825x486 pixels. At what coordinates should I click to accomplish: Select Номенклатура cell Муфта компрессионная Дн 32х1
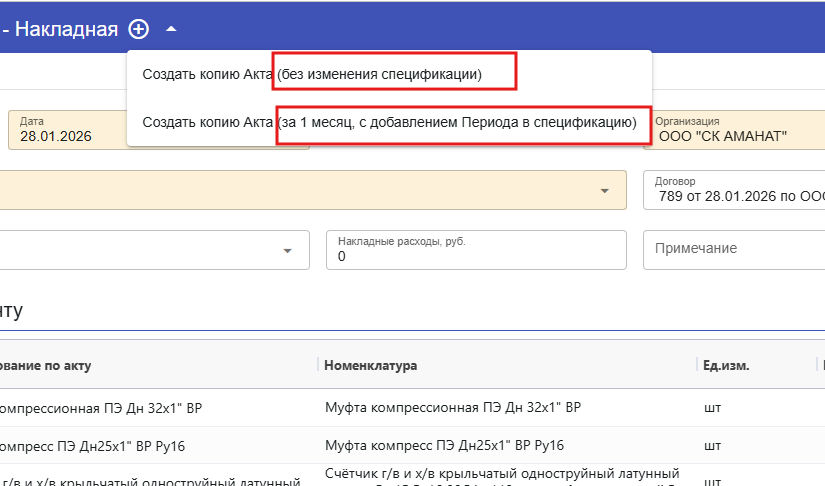click(453, 408)
